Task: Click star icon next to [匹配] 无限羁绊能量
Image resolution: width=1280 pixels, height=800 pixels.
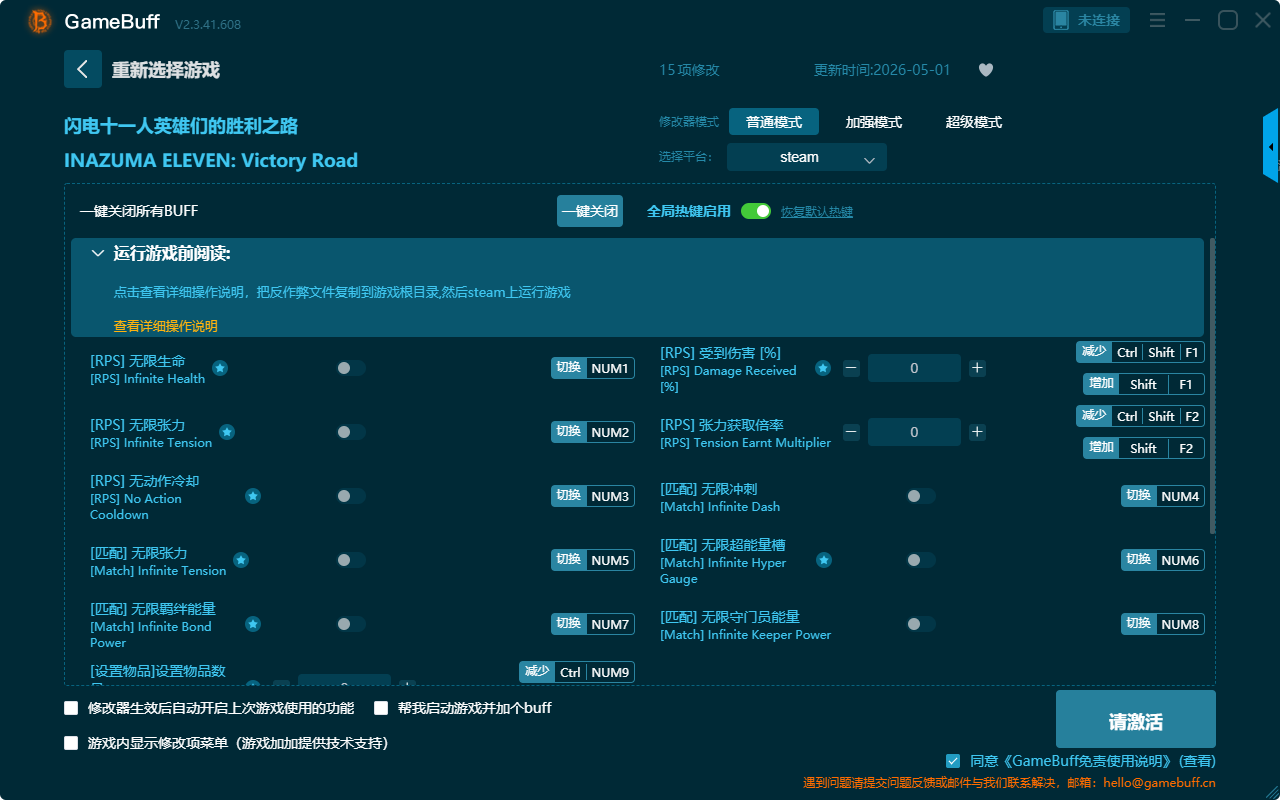Action: 253,624
